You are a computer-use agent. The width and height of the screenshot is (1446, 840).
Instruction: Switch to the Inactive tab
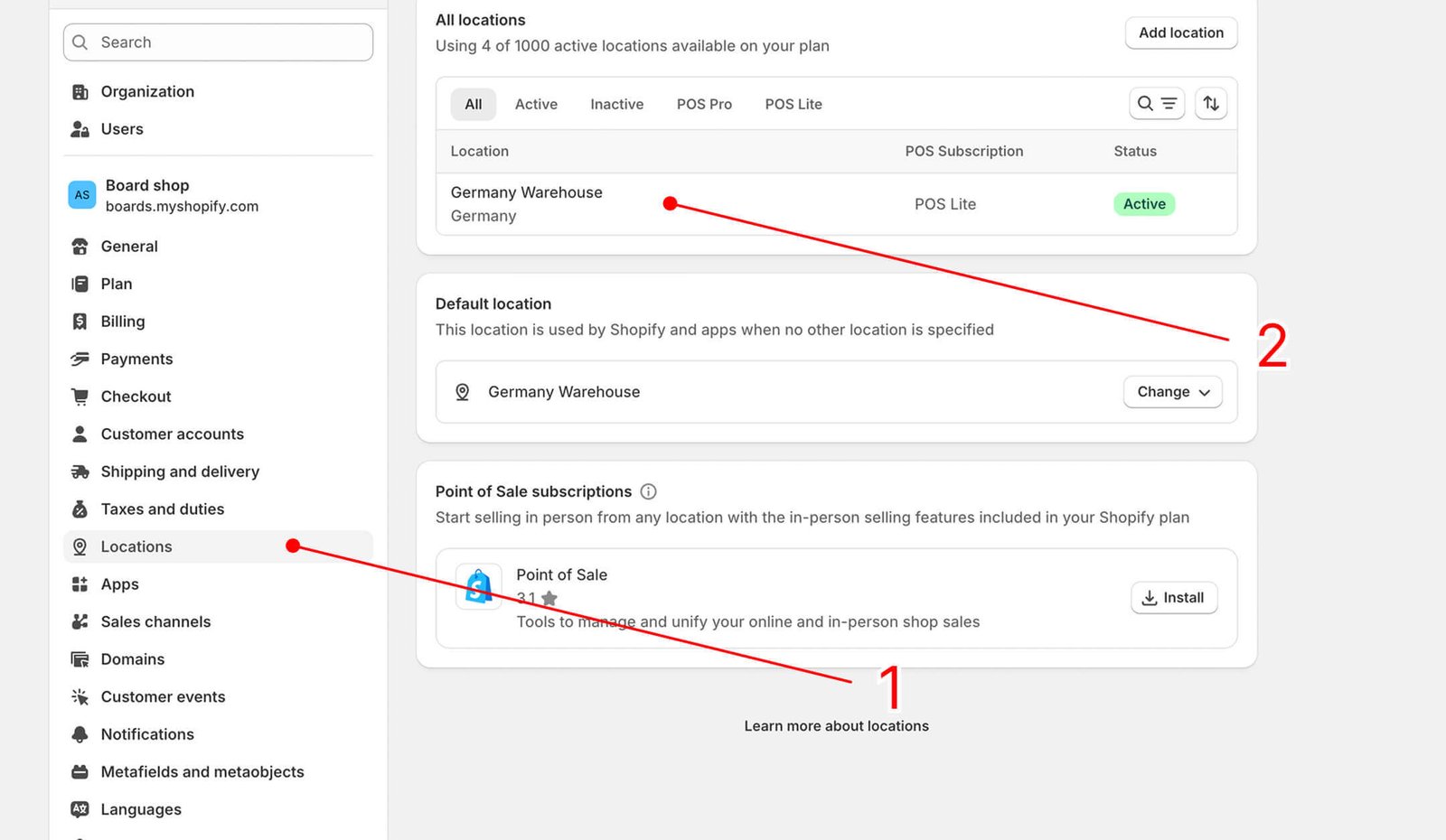[x=616, y=105]
